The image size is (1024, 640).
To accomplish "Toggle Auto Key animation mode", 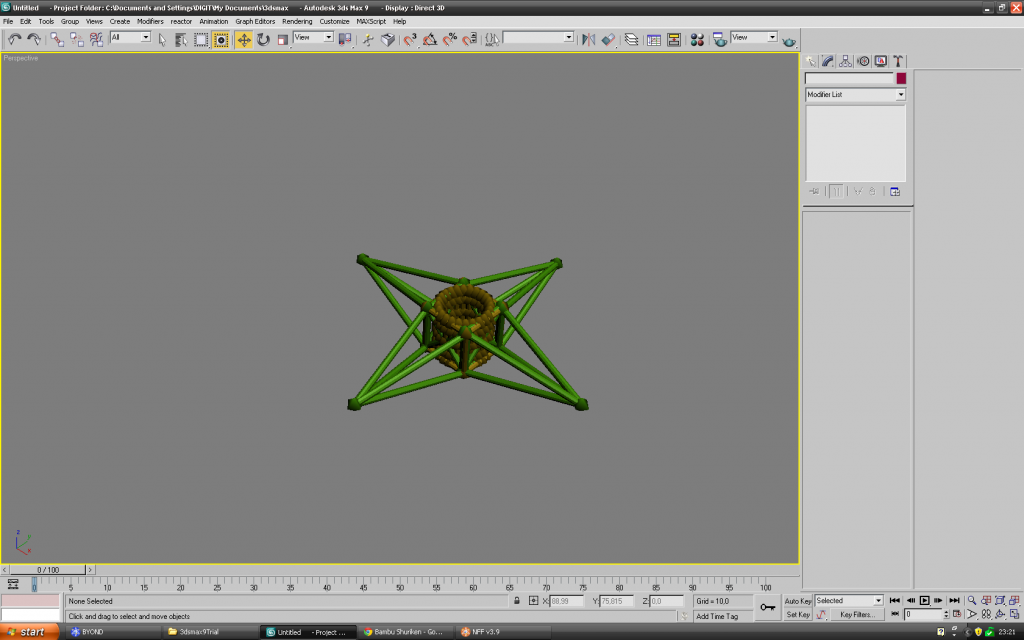I will tap(798, 601).
